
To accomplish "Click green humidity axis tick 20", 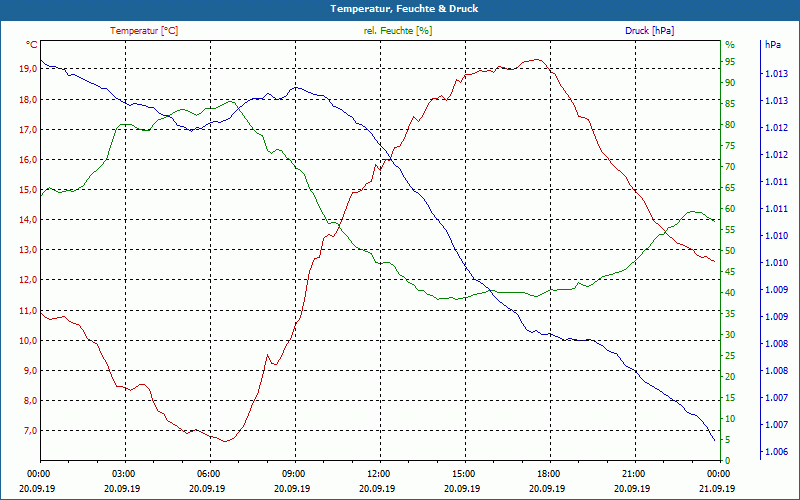I will click(730, 377).
